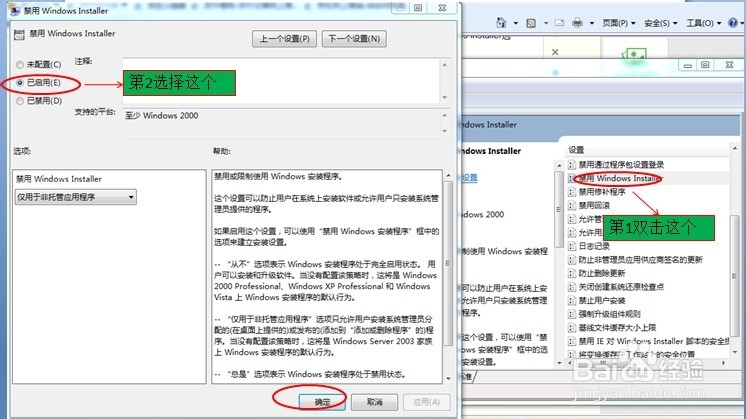The height and width of the screenshot is (419, 746).
Task: Click the 支持的平台 box scroll-down arrow
Action: [x=445, y=131]
